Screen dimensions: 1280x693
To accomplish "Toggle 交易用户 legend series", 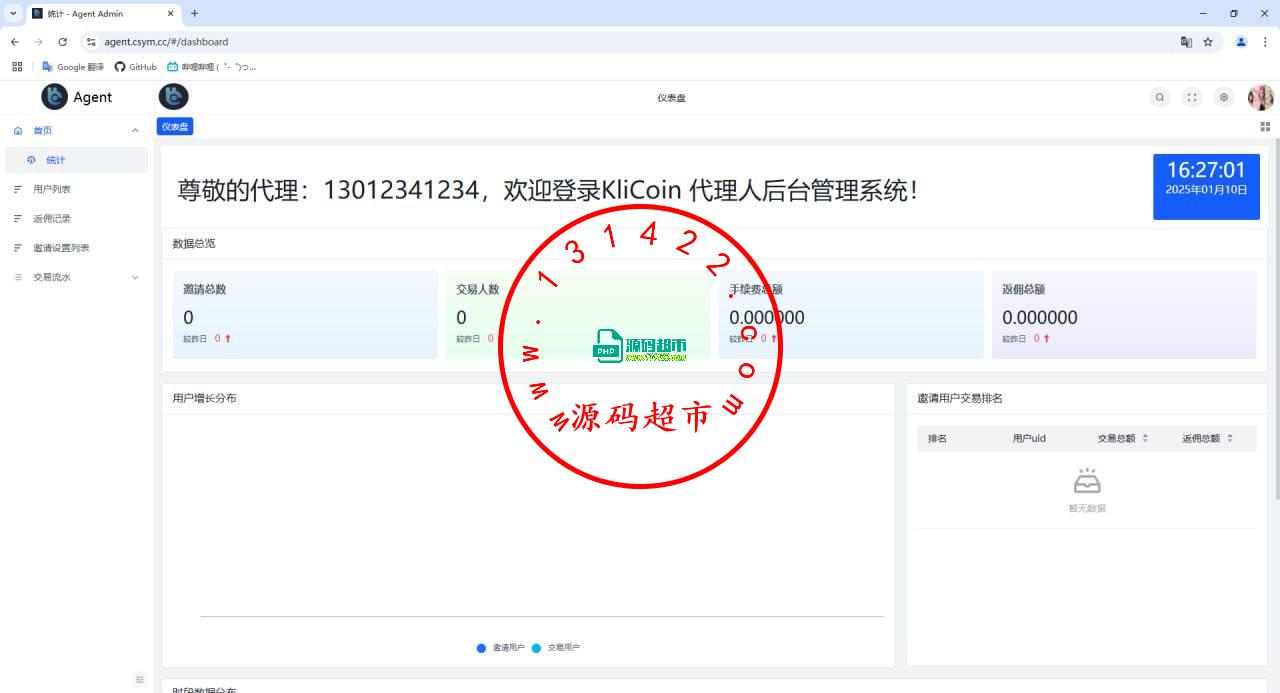I will [556, 648].
